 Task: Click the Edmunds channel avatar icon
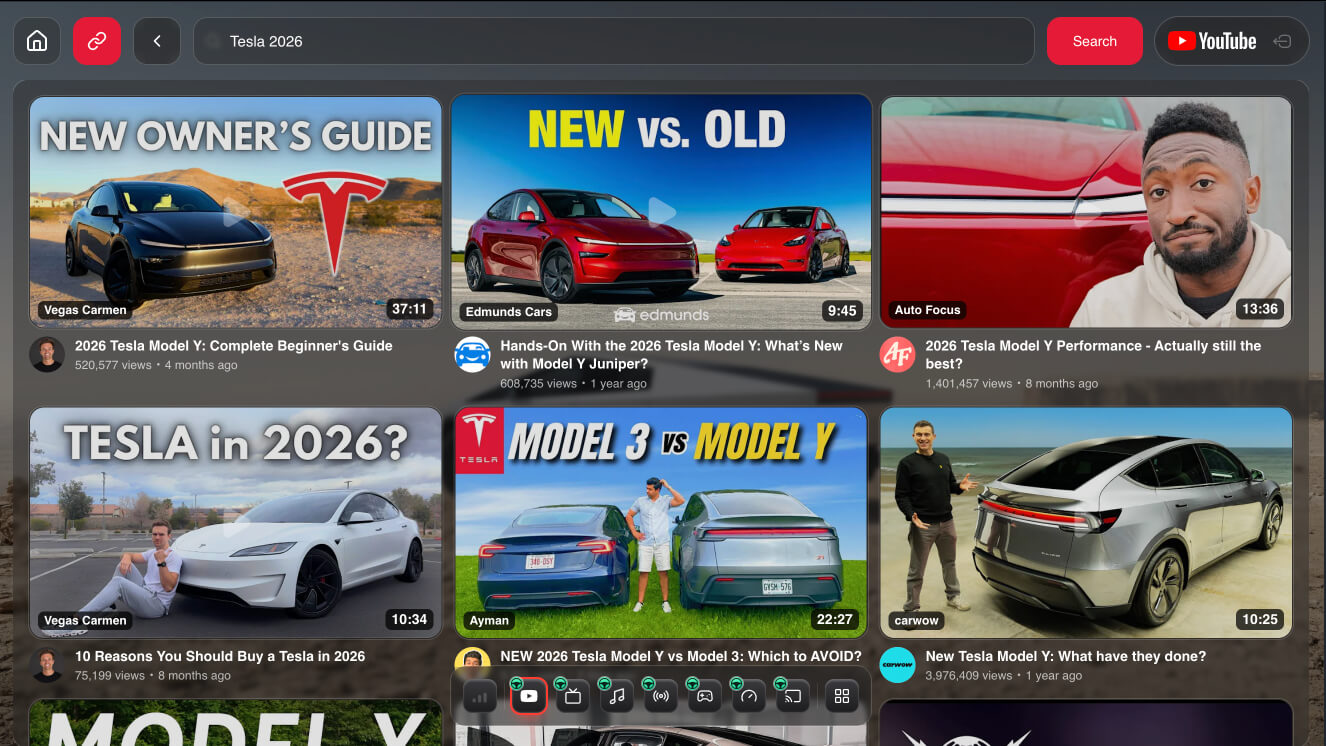tap(472, 354)
